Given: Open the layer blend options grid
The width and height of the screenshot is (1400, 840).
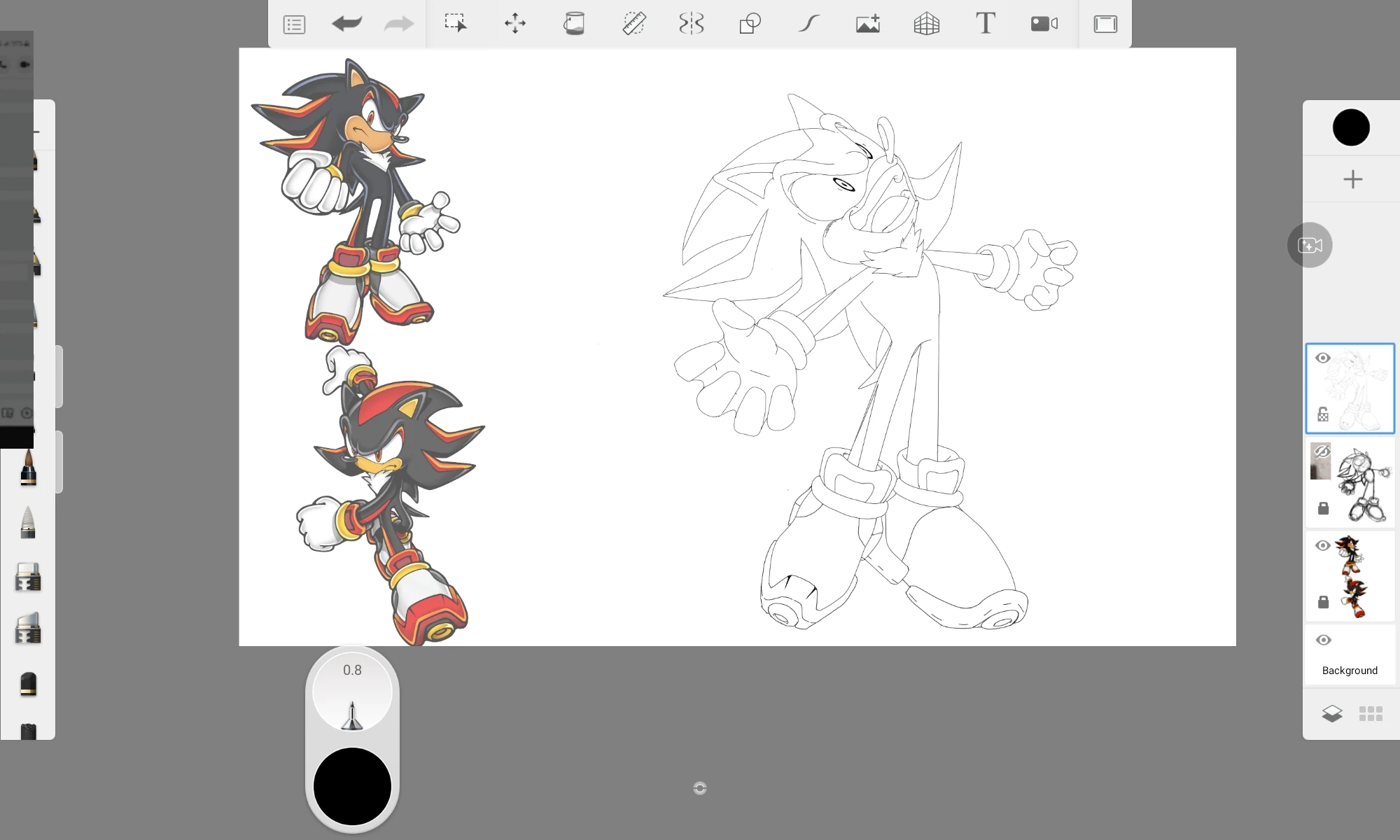Looking at the screenshot, I should pos(1369,713).
